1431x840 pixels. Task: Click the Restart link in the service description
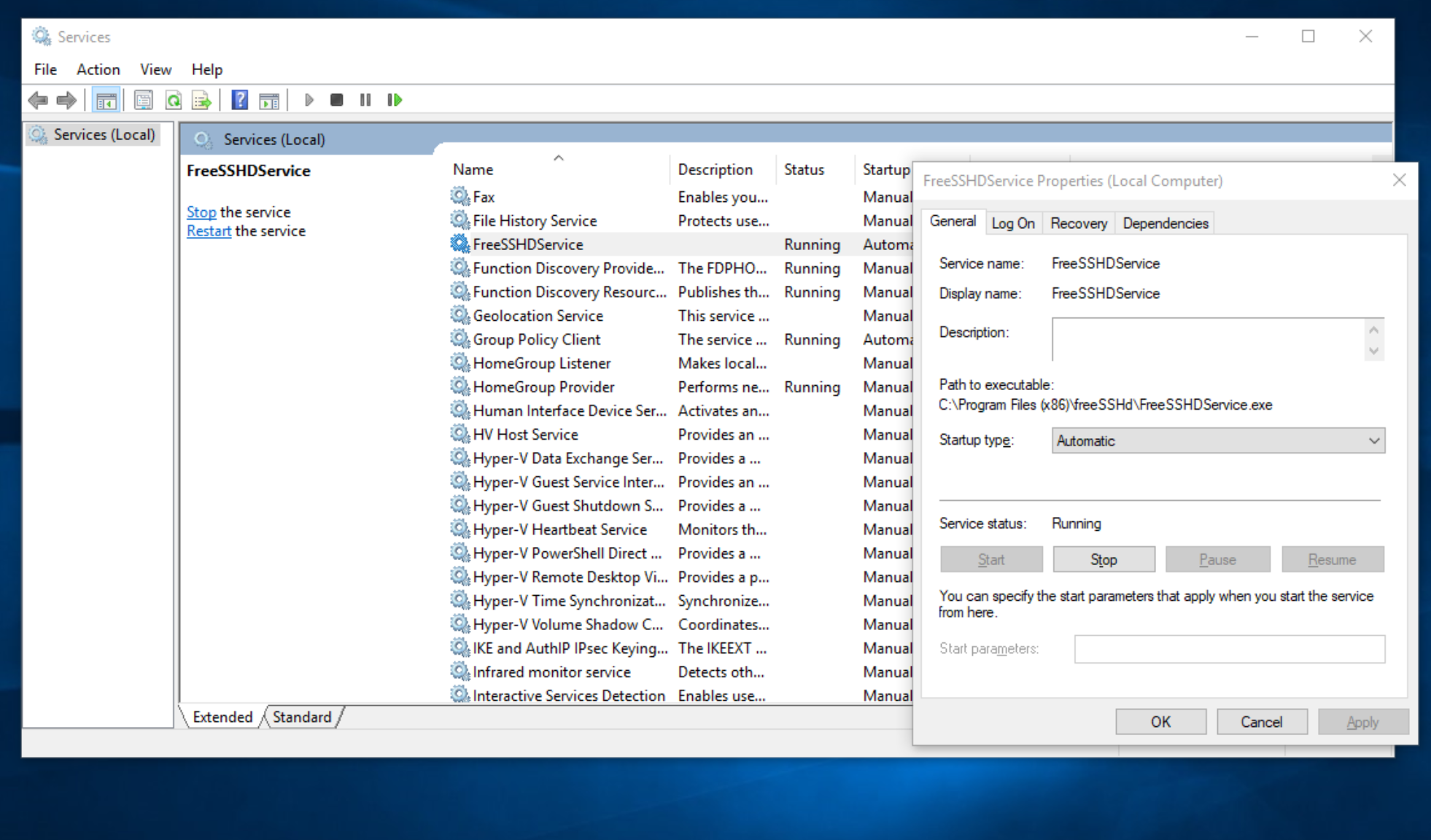209,230
